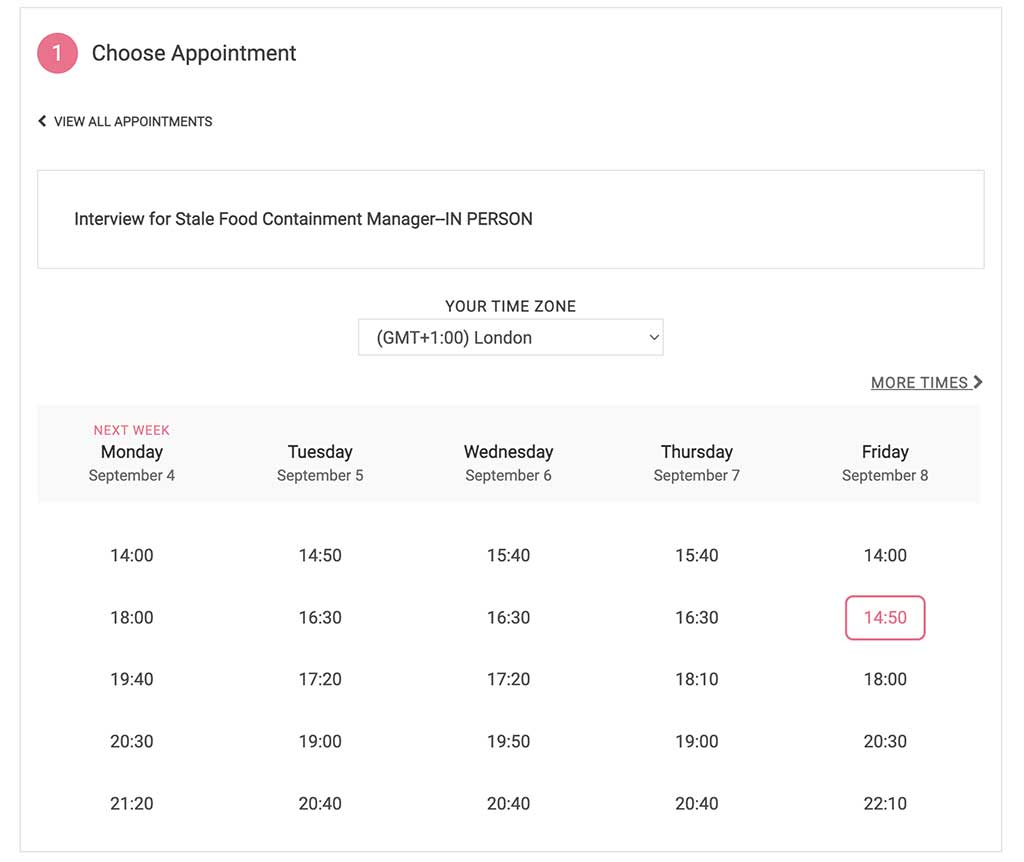This screenshot has width=1024, height=862.
Task: Choose Tuesday 14:50 appointment time
Action: [x=320, y=555]
